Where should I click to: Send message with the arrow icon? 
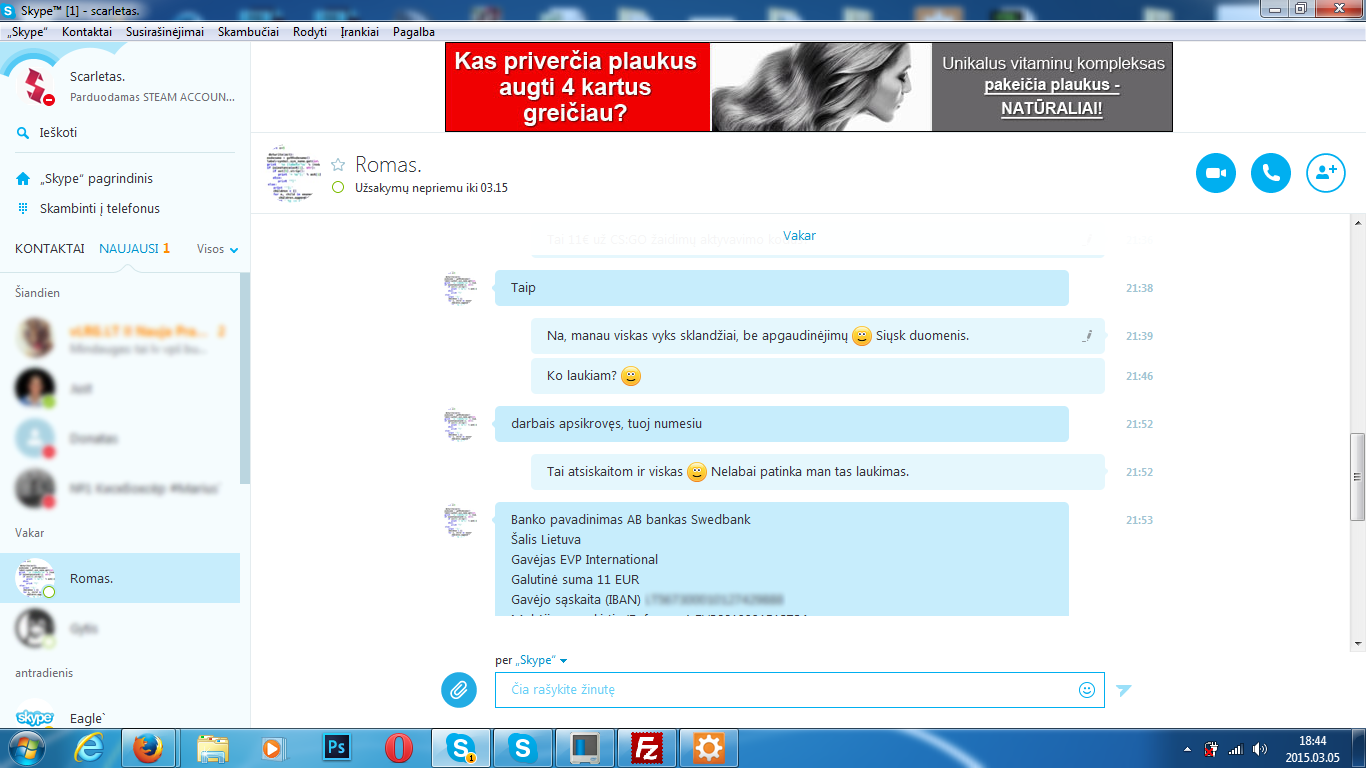coord(1124,690)
